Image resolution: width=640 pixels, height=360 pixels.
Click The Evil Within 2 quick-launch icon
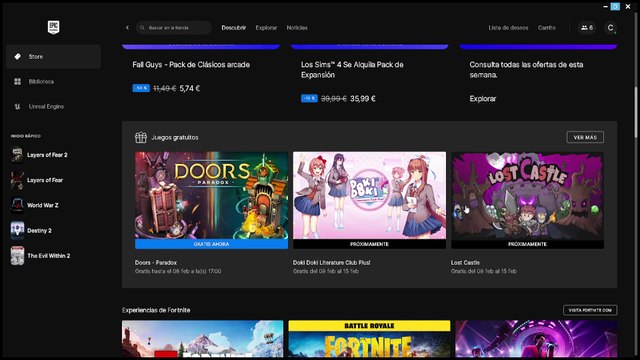(x=17, y=256)
